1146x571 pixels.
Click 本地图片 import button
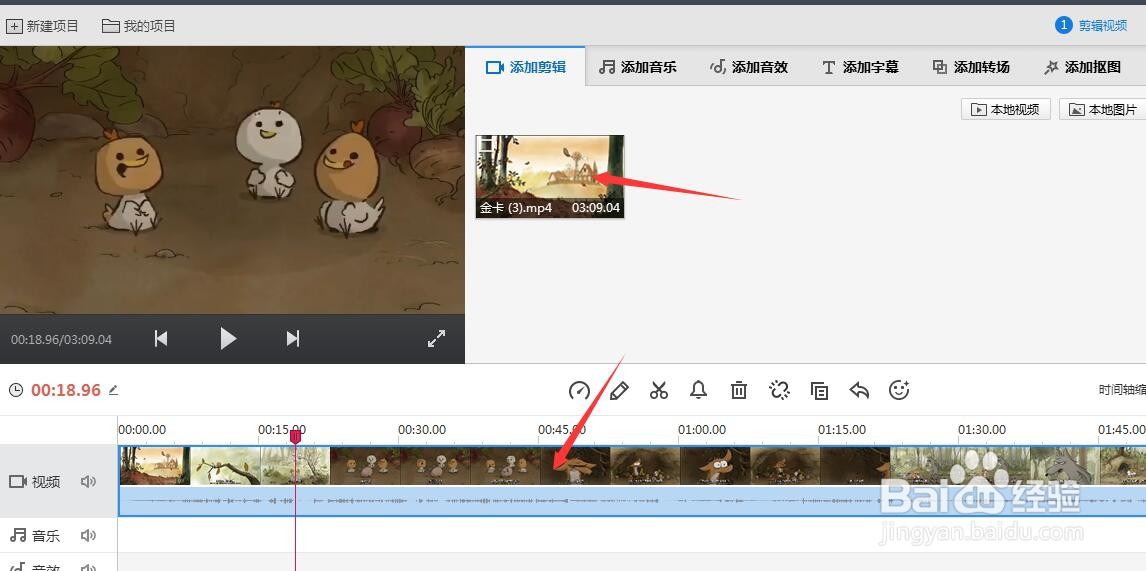tap(1103, 110)
